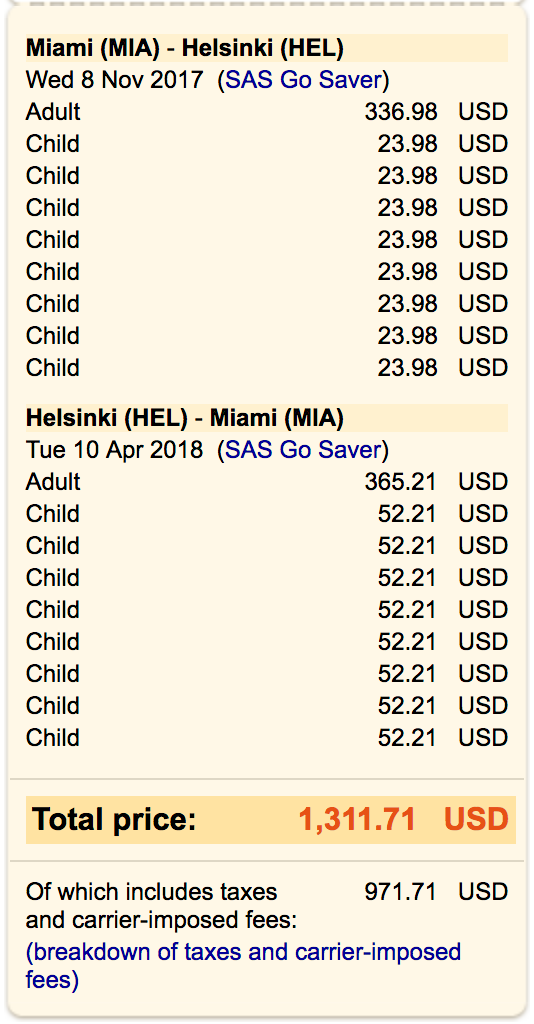534x1024 pixels.
Task: Click the first 52.21 Child fare row
Action: click(266, 513)
